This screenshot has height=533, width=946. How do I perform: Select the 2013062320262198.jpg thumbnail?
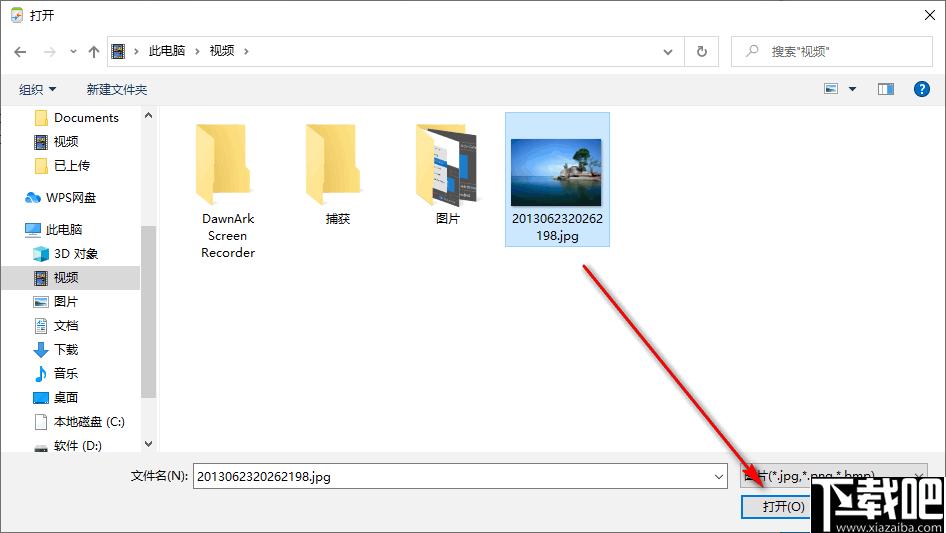[557, 179]
